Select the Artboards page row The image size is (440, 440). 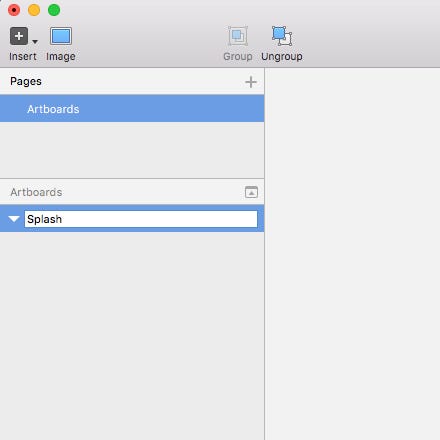(132, 109)
